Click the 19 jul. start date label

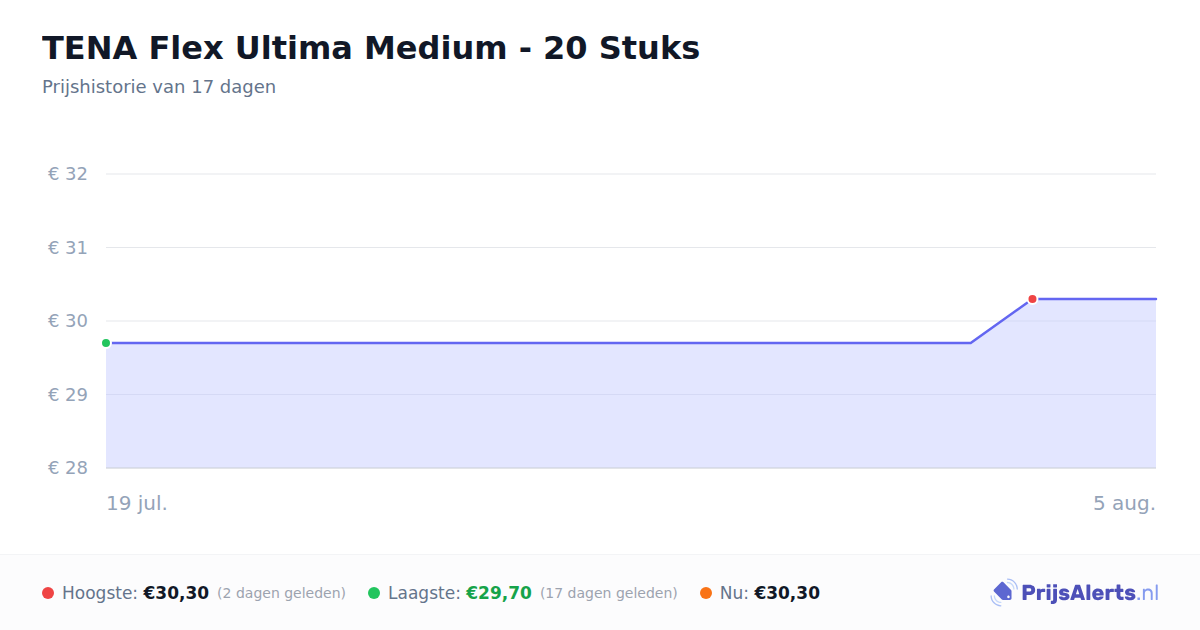(x=137, y=504)
